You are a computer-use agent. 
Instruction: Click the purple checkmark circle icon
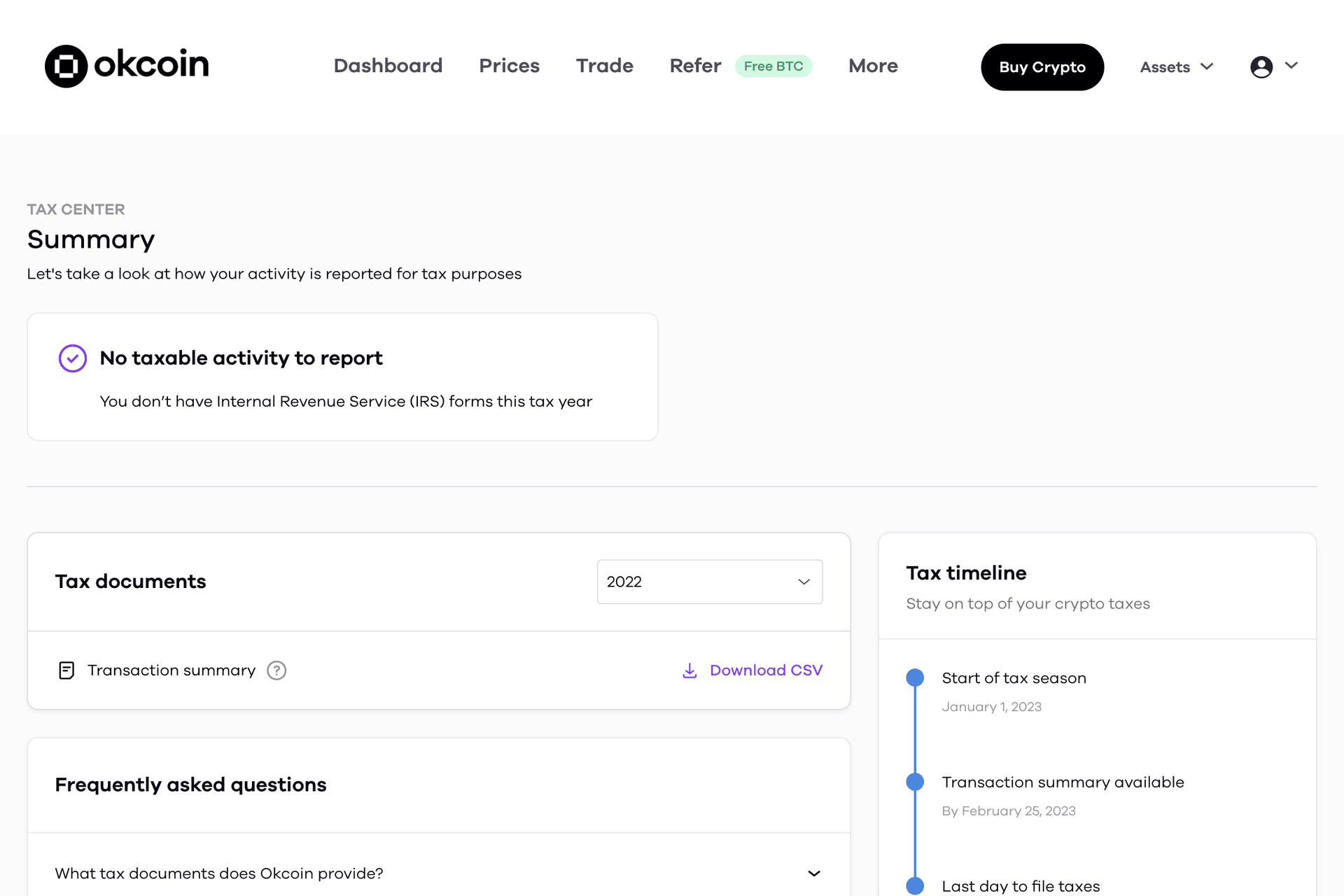[72, 358]
